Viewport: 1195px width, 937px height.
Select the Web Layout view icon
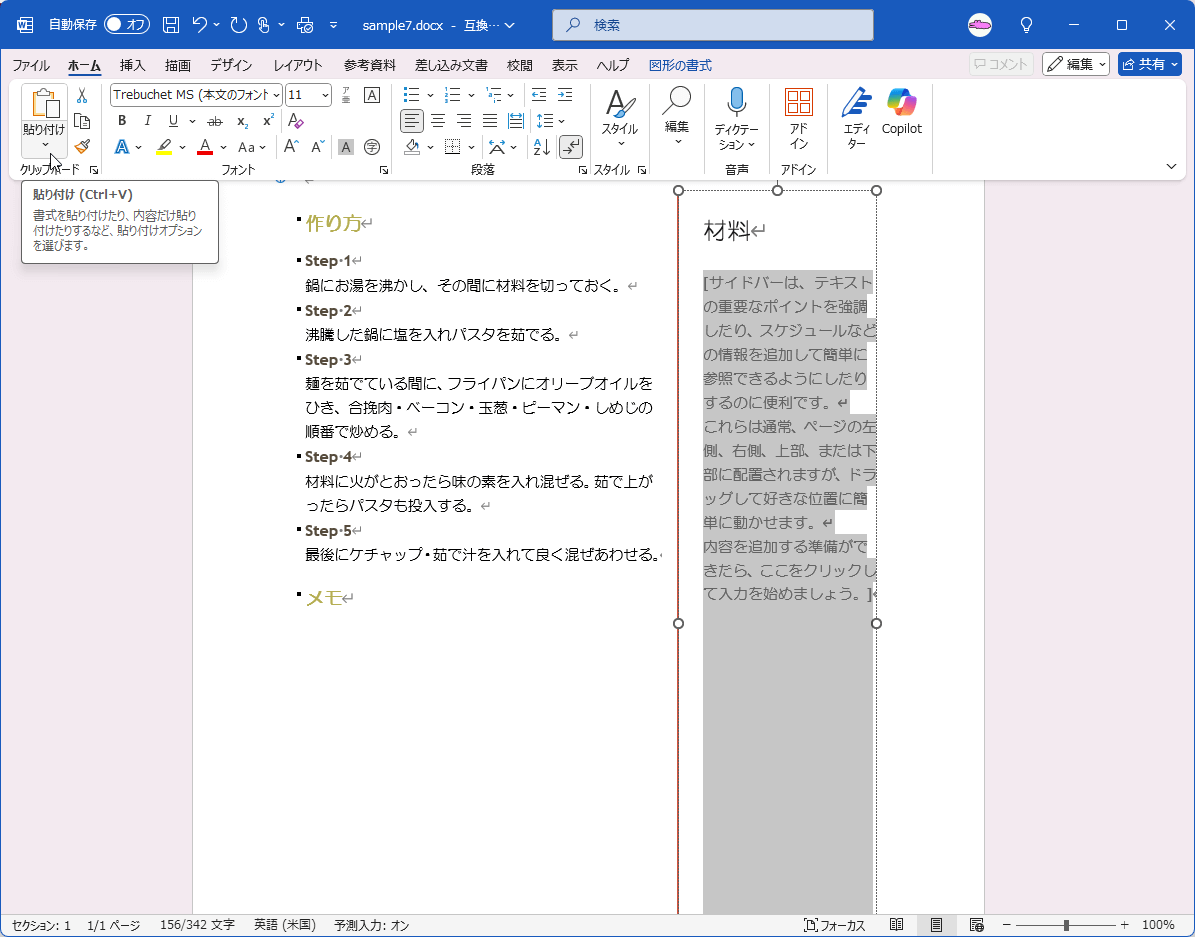[x=976, y=925]
